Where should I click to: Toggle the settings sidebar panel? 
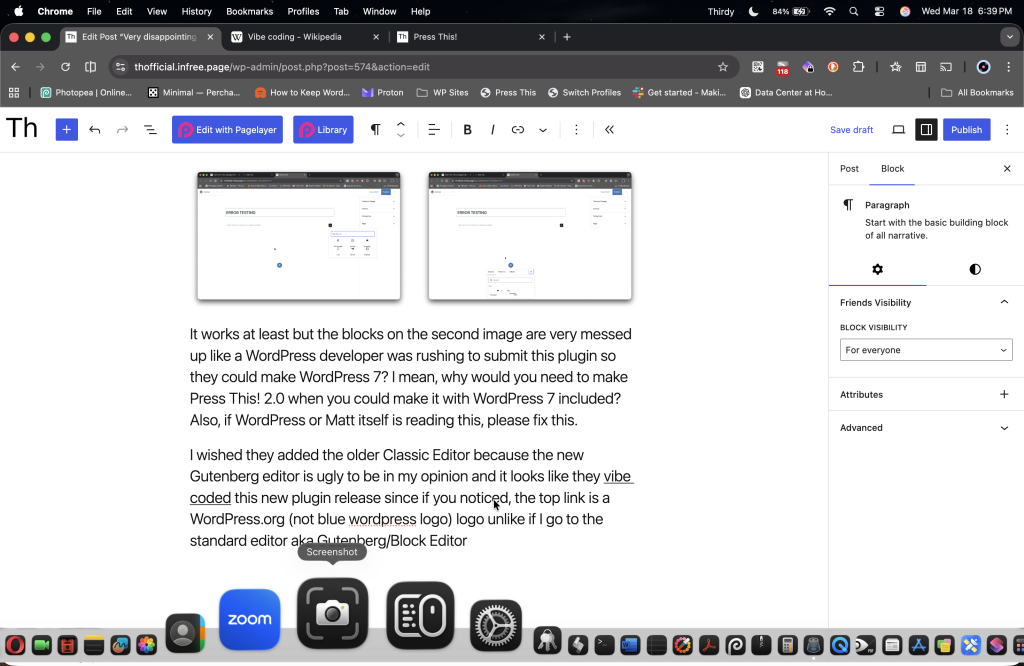[926, 130]
